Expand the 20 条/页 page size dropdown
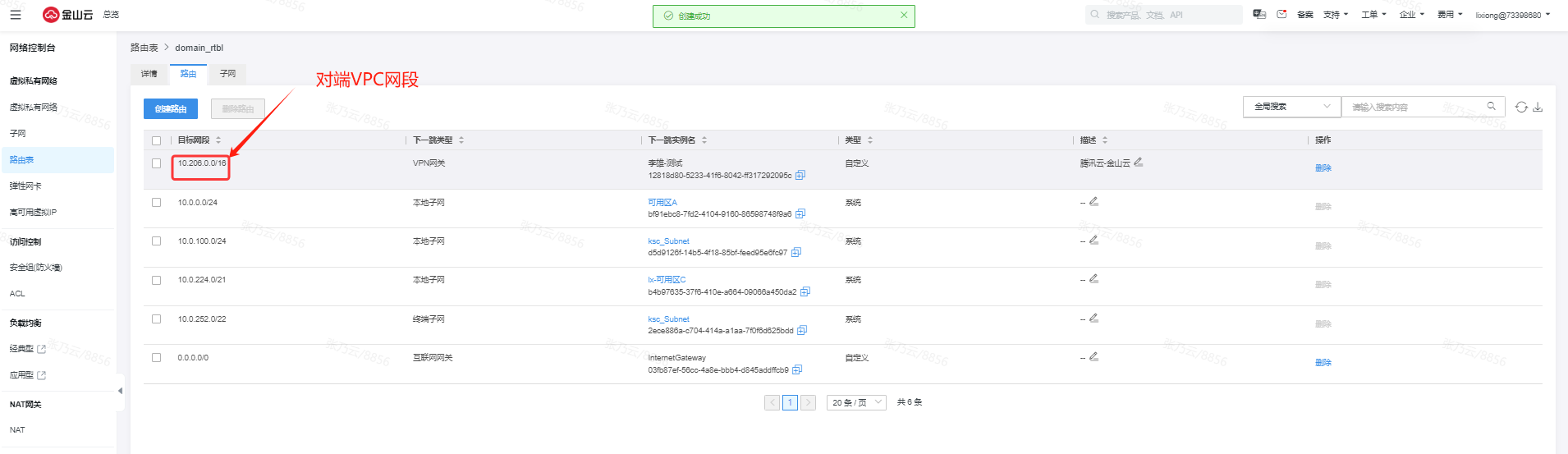The height and width of the screenshot is (454, 1568). pos(856,402)
